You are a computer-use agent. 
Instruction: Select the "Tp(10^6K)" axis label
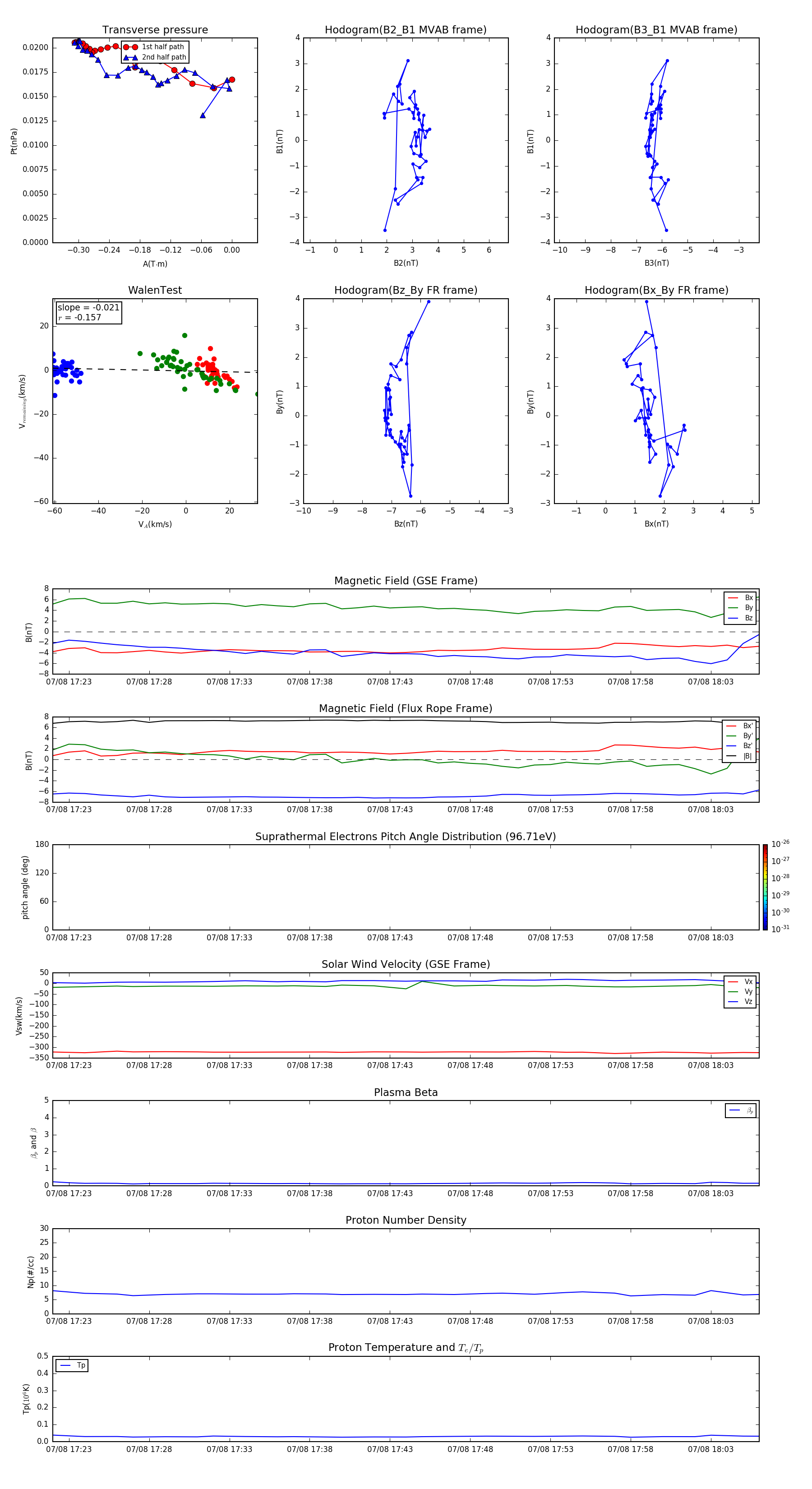click(x=26, y=1399)
